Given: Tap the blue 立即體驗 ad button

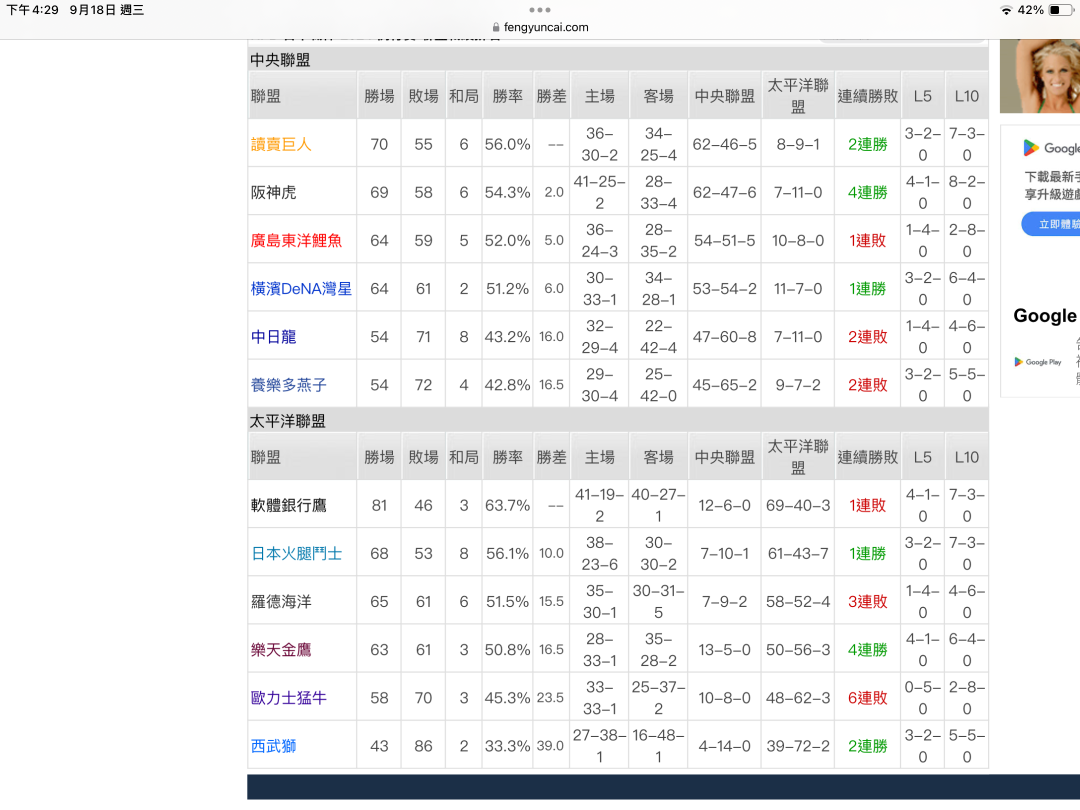Looking at the screenshot, I should click(1051, 225).
